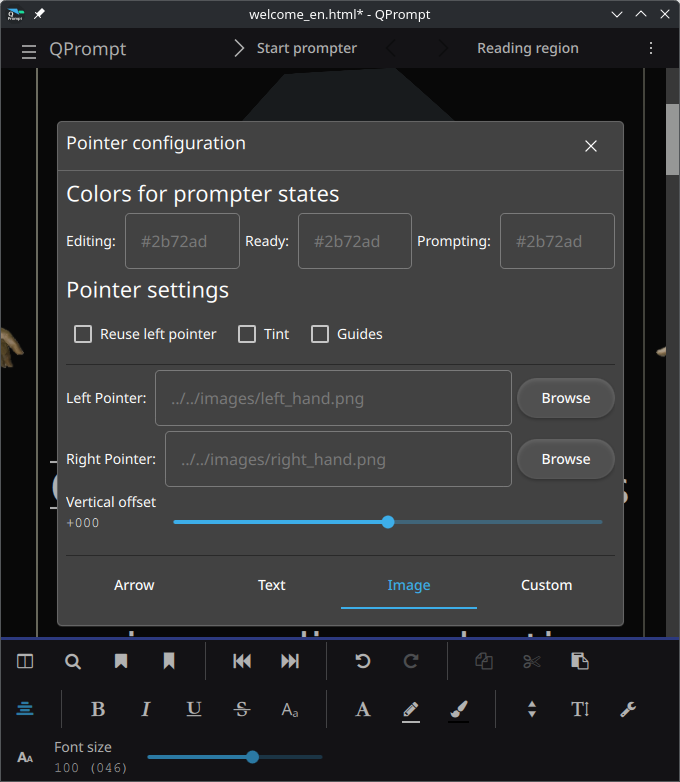This screenshot has width=680, height=782.
Task: Click the split columns view icon
Action: pyautogui.click(x=25, y=661)
